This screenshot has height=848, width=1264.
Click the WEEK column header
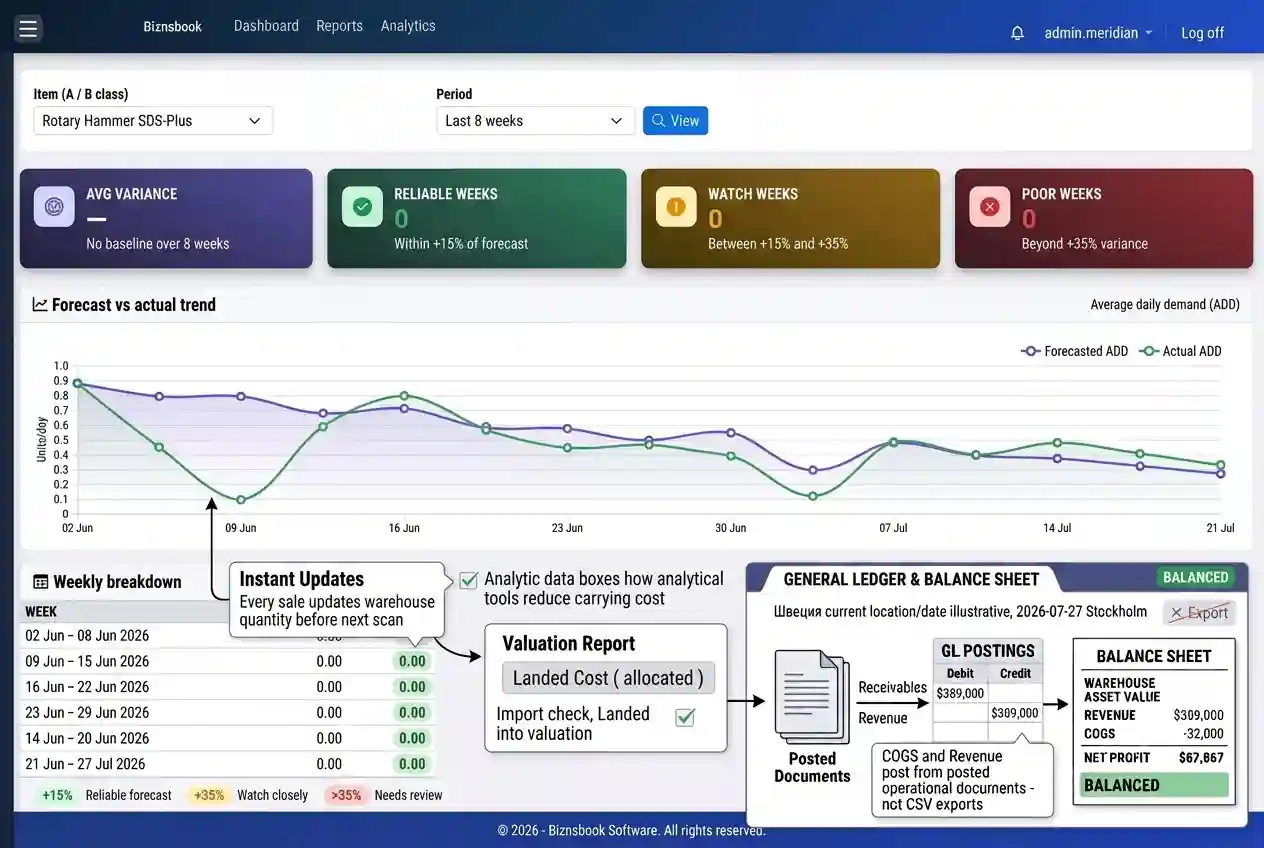pos(41,611)
